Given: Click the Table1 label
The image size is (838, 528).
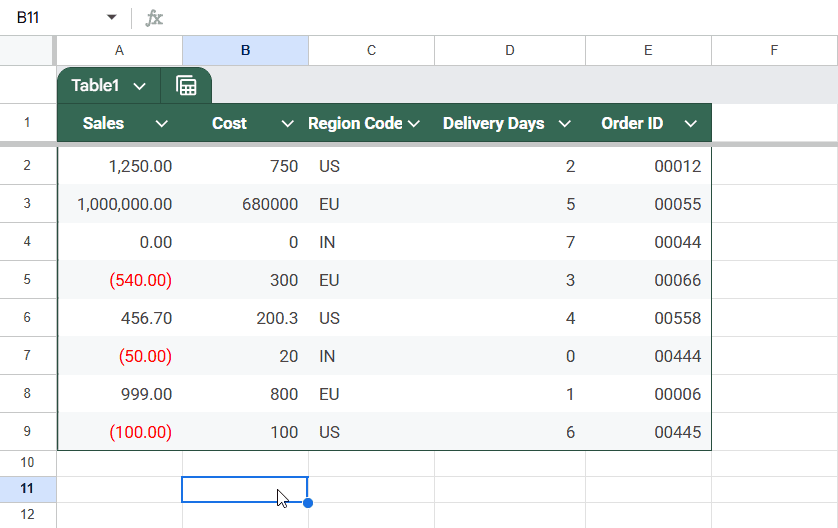Looking at the screenshot, I should (95, 86).
